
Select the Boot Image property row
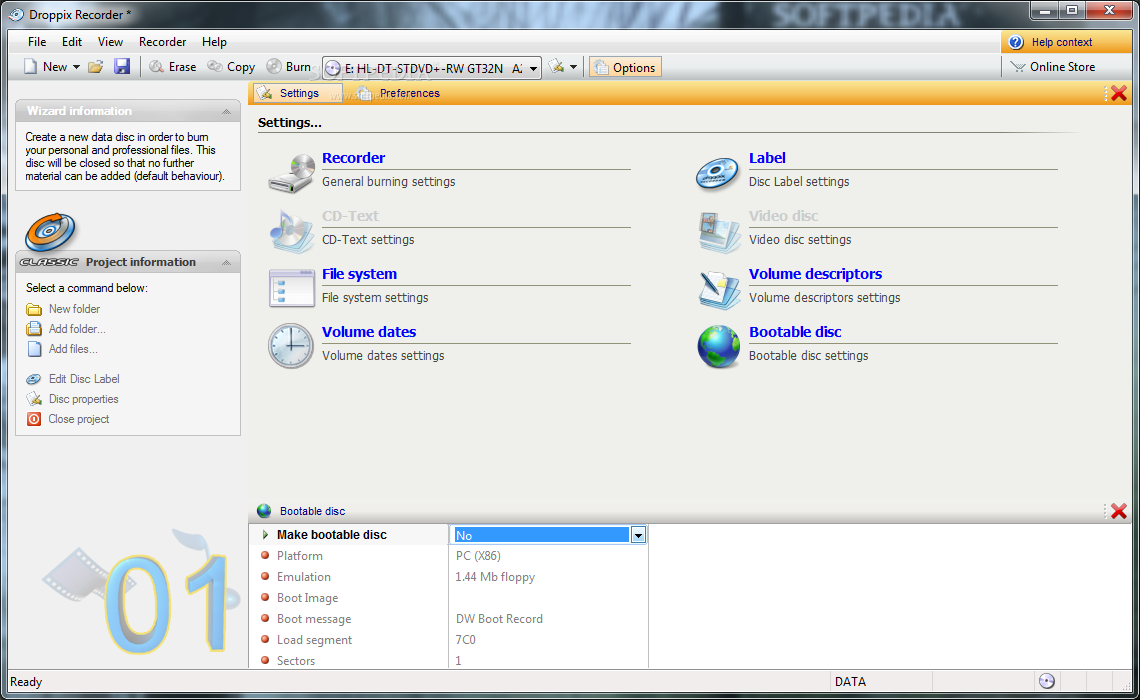449,598
